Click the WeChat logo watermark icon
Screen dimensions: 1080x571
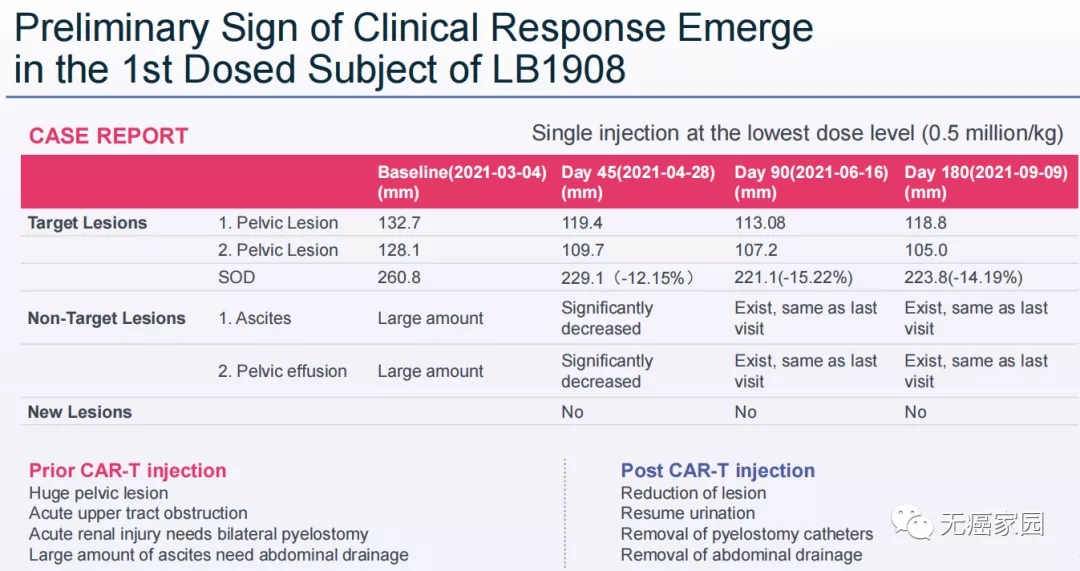(913, 523)
